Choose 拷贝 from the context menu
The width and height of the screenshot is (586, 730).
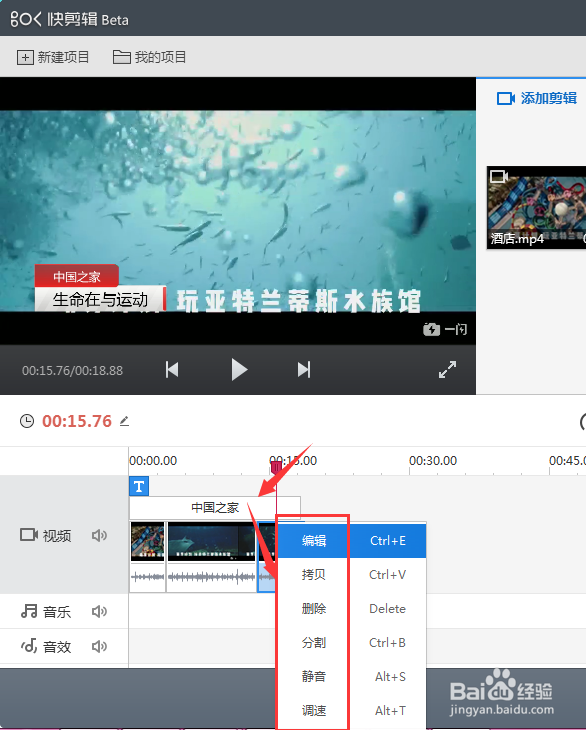coord(351,575)
